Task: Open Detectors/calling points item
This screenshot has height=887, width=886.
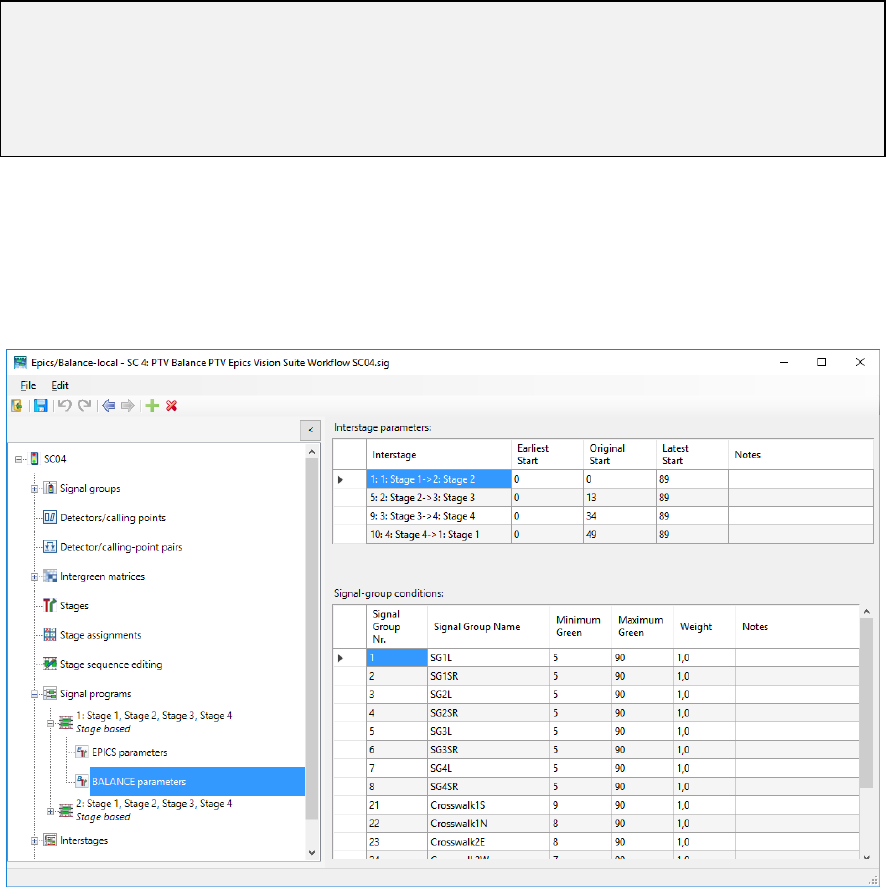Action: click(112, 518)
